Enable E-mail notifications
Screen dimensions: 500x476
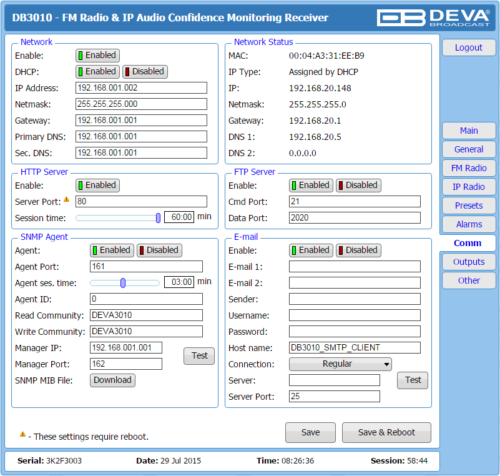(311, 250)
